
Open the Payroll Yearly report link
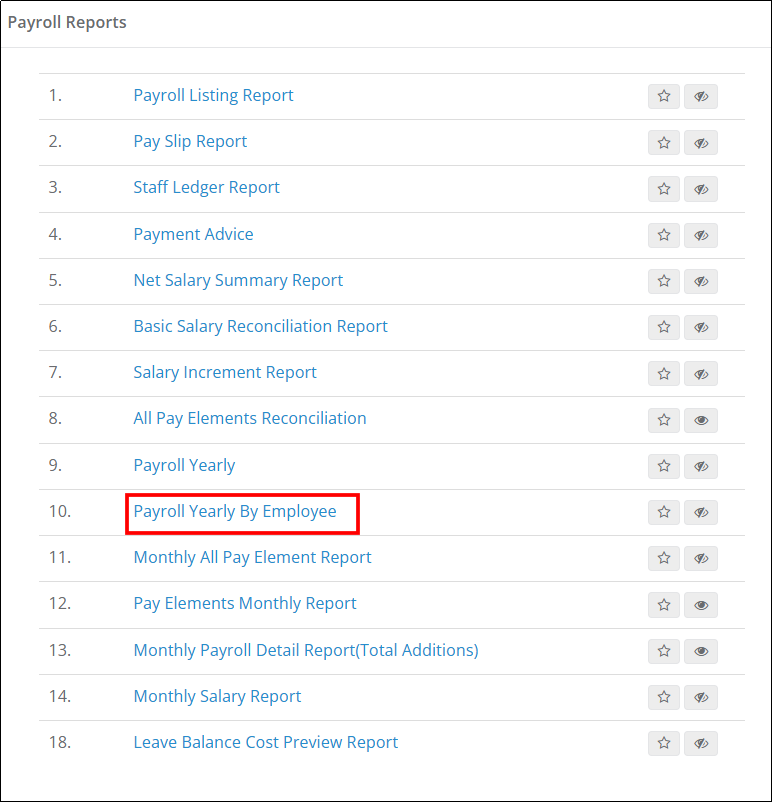[x=184, y=466]
